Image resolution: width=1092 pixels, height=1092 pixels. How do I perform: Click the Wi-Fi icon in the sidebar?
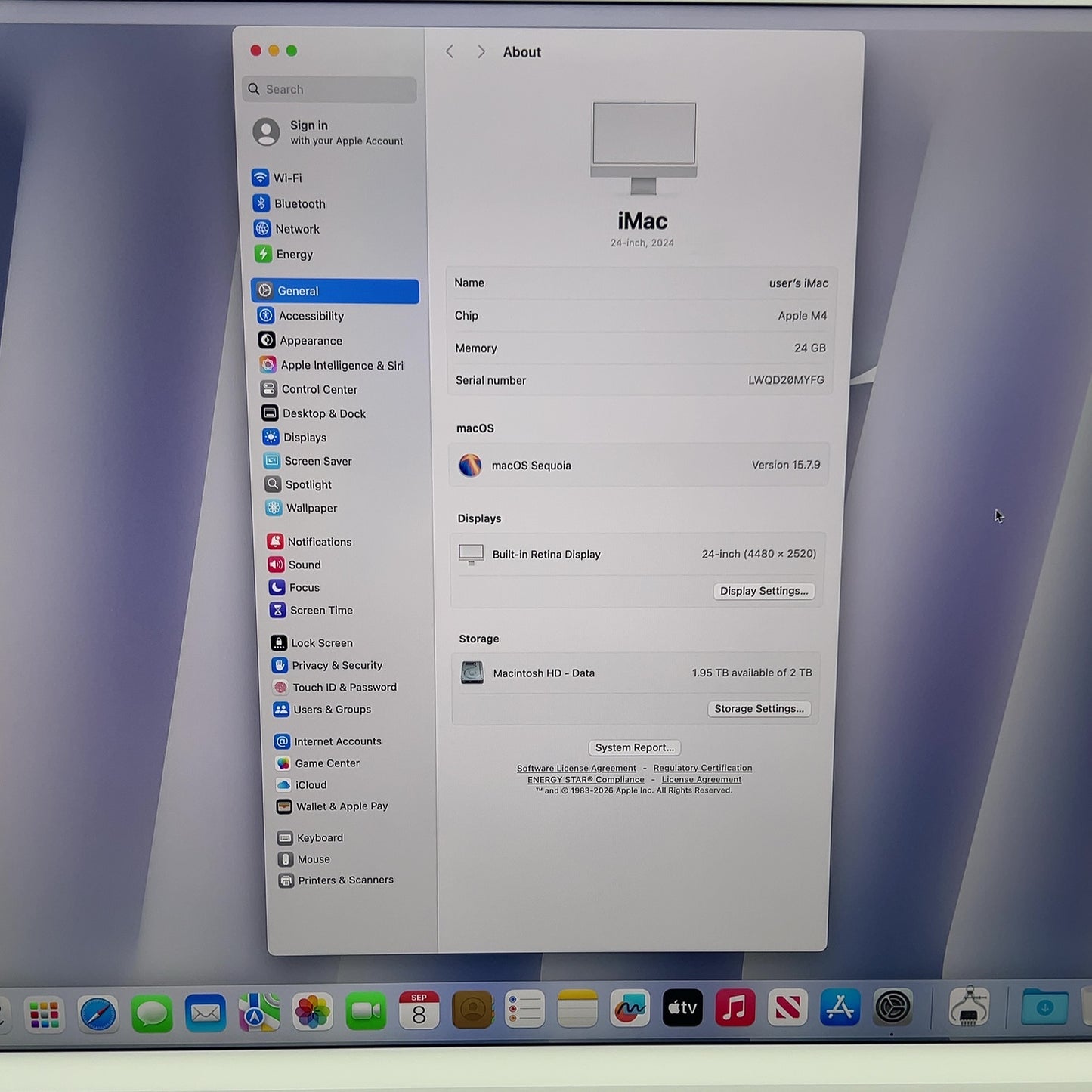click(260, 178)
